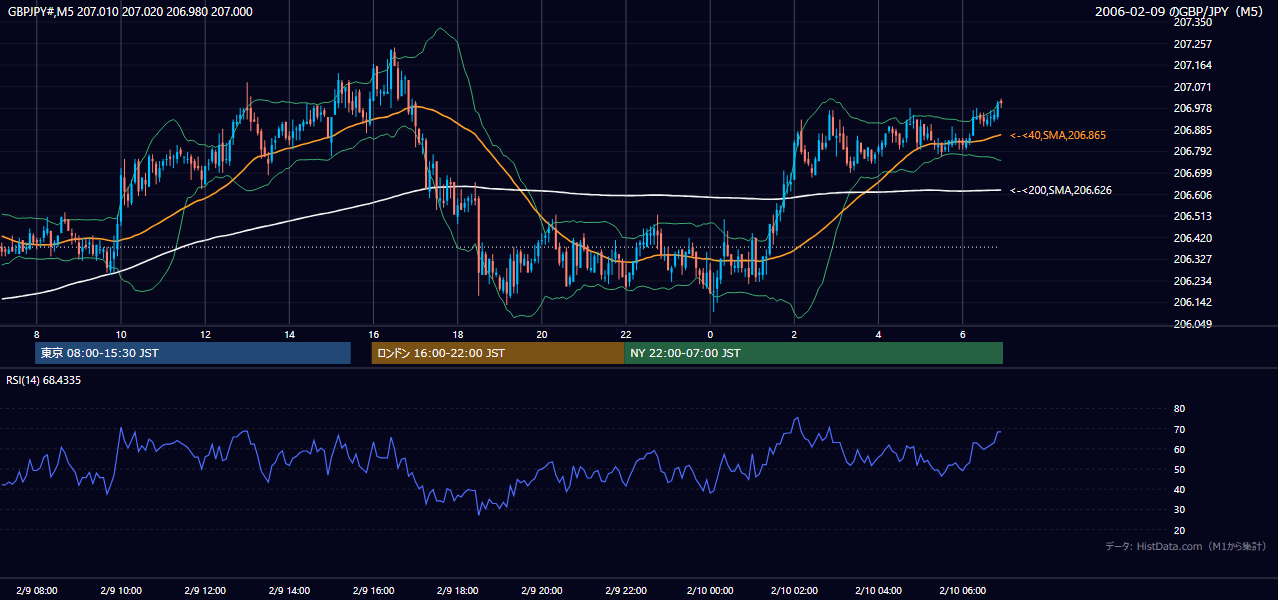This screenshot has height=600, width=1278.
Task: Click hour tick 4 under the price chart
Action: 878,334
